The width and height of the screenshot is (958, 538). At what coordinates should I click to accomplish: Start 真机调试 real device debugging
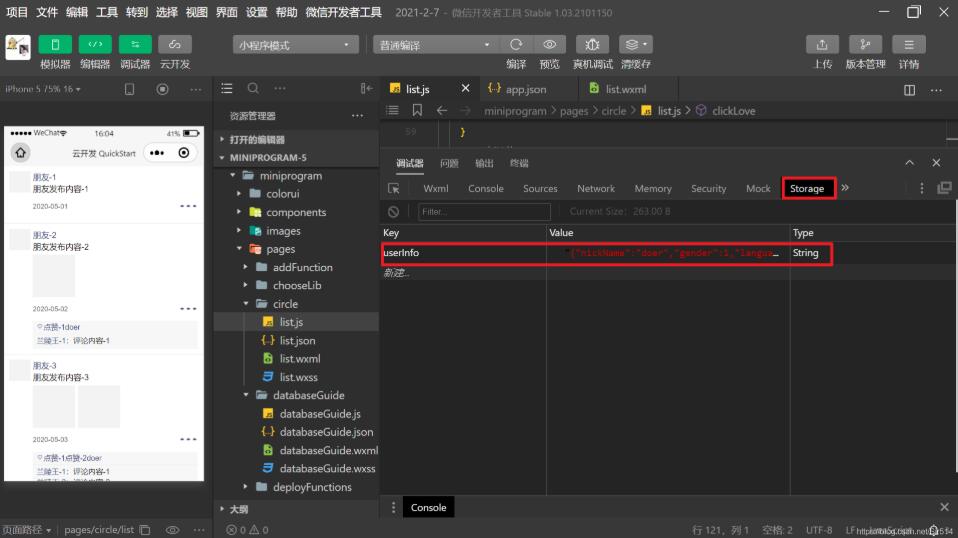pos(592,45)
